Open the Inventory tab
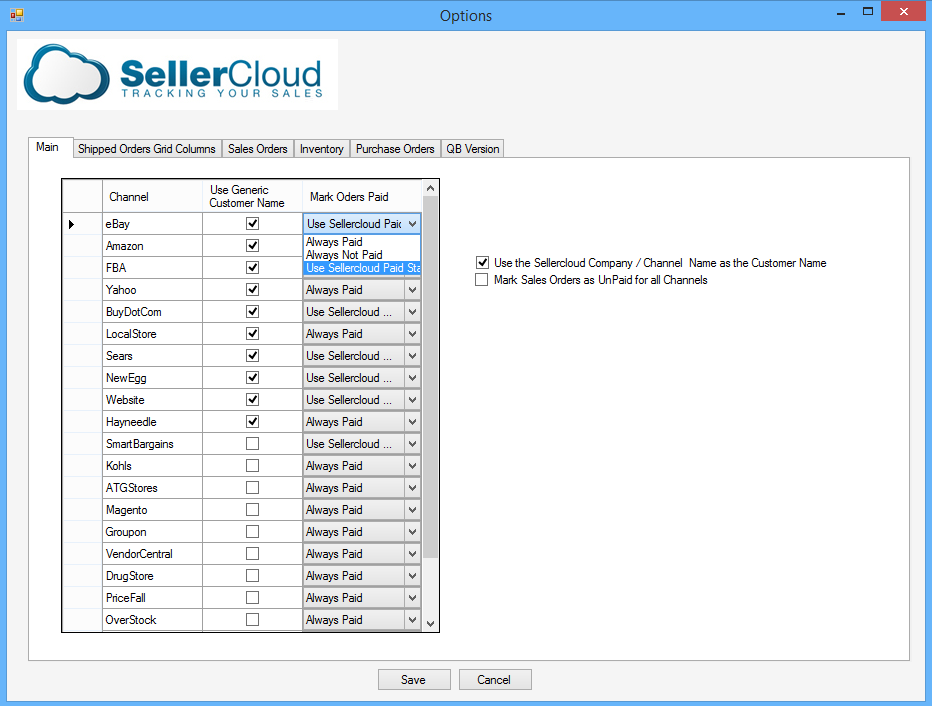Screen dimensions: 932x706 click(x=321, y=147)
